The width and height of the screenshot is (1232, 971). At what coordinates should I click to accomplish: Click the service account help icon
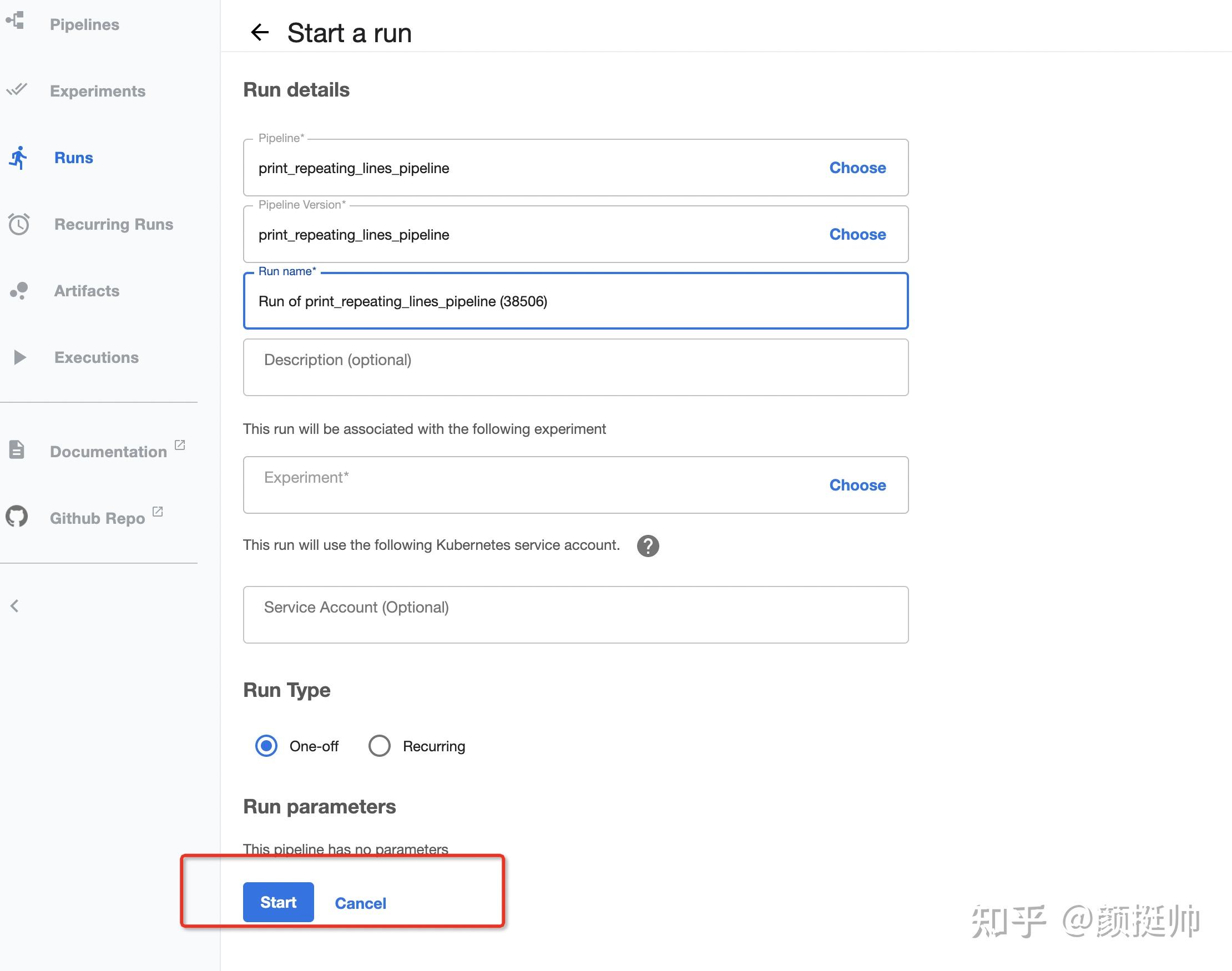pyautogui.click(x=648, y=546)
